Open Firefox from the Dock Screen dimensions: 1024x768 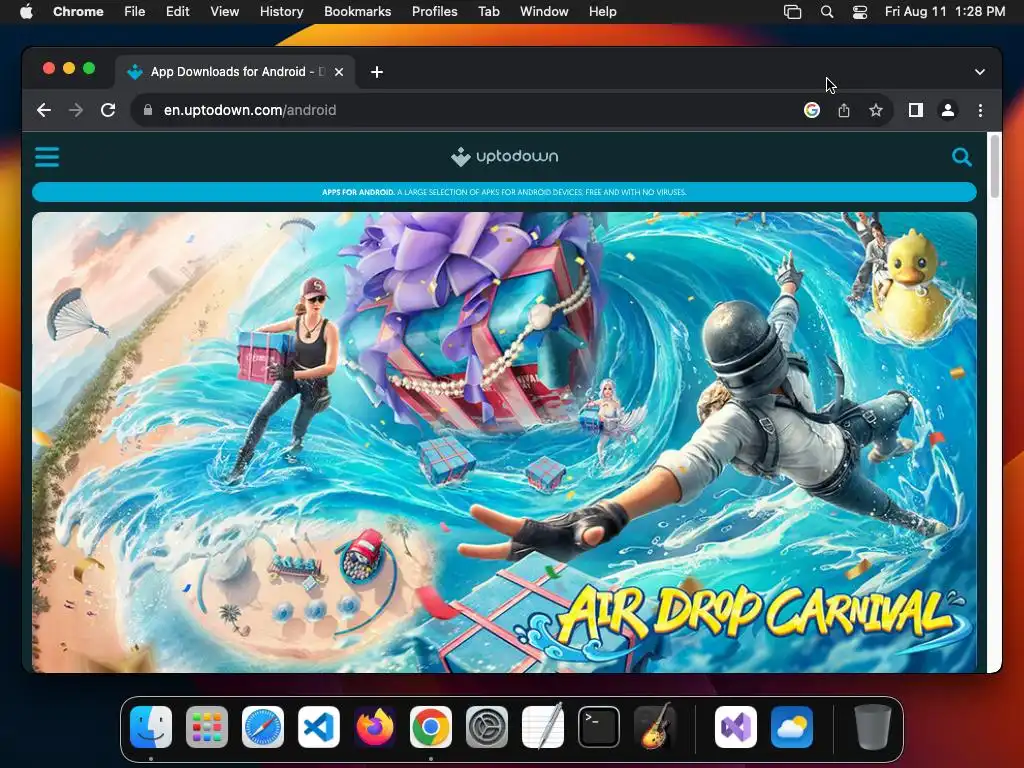tap(375, 727)
